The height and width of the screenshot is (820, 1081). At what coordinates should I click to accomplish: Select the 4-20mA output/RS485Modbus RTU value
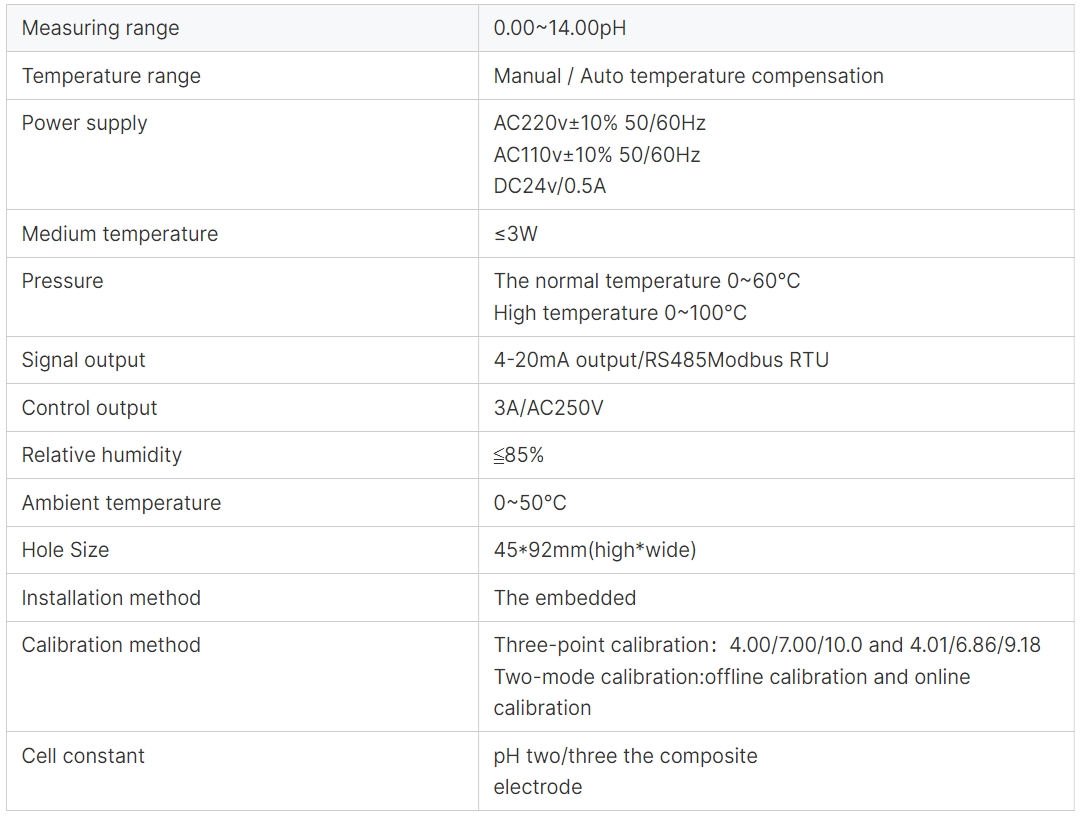coord(660,360)
